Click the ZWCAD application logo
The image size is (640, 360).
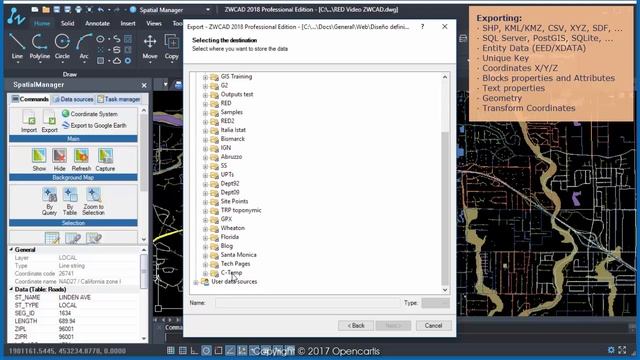click(16, 16)
